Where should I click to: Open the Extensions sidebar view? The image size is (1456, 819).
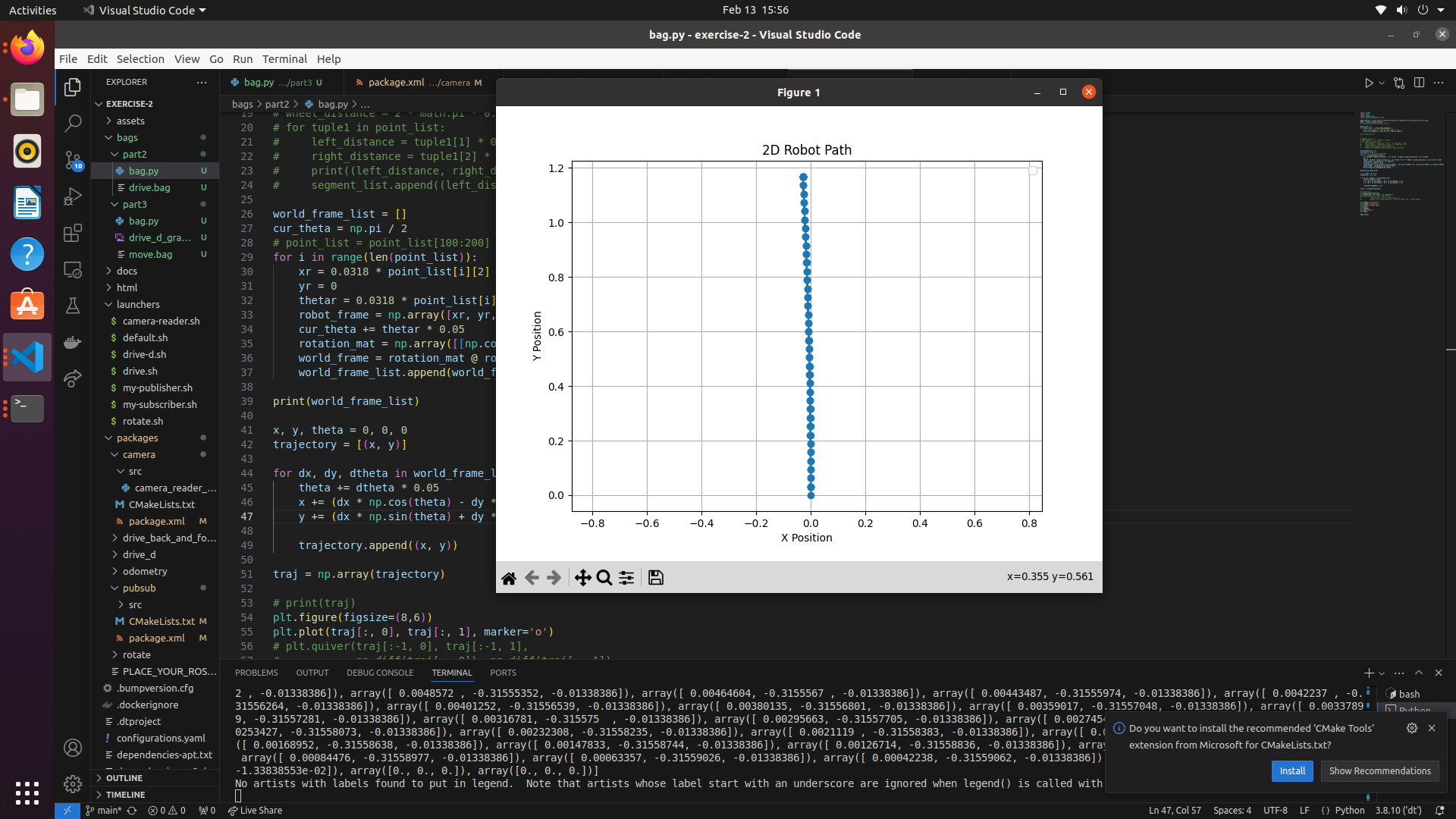pos(73,233)
